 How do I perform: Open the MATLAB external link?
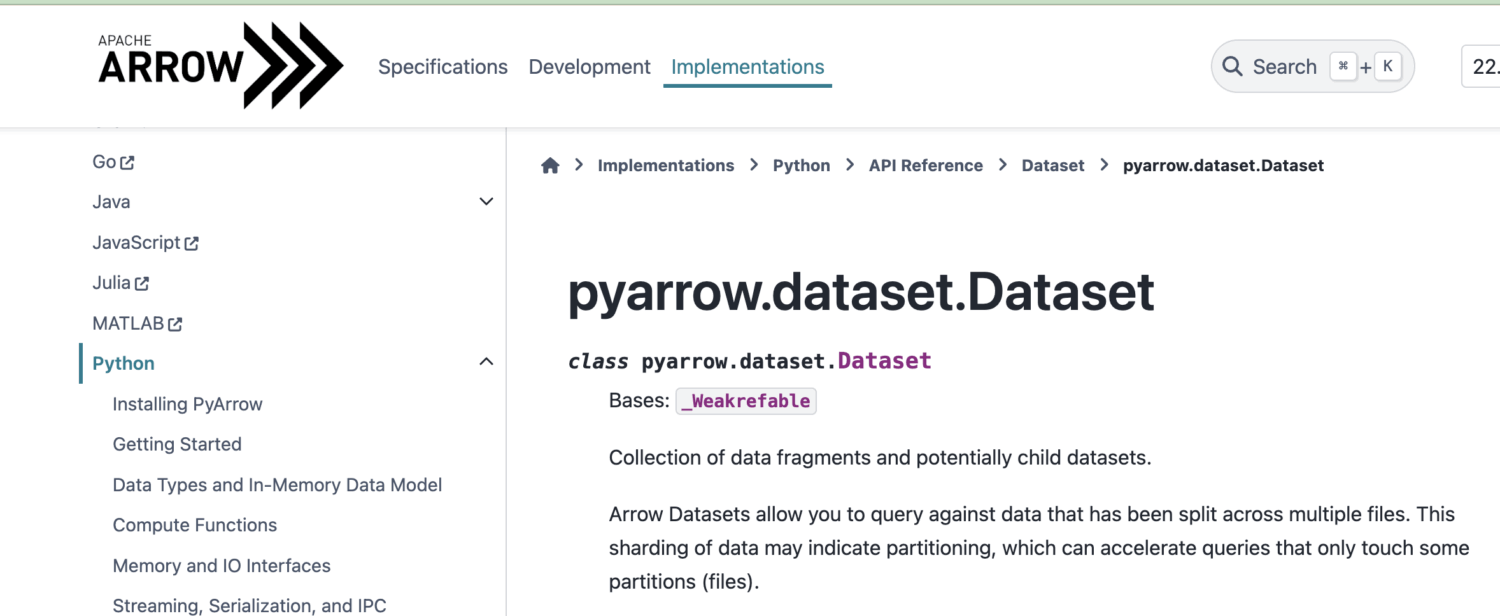pyautogui.click(x=137, y=324)
